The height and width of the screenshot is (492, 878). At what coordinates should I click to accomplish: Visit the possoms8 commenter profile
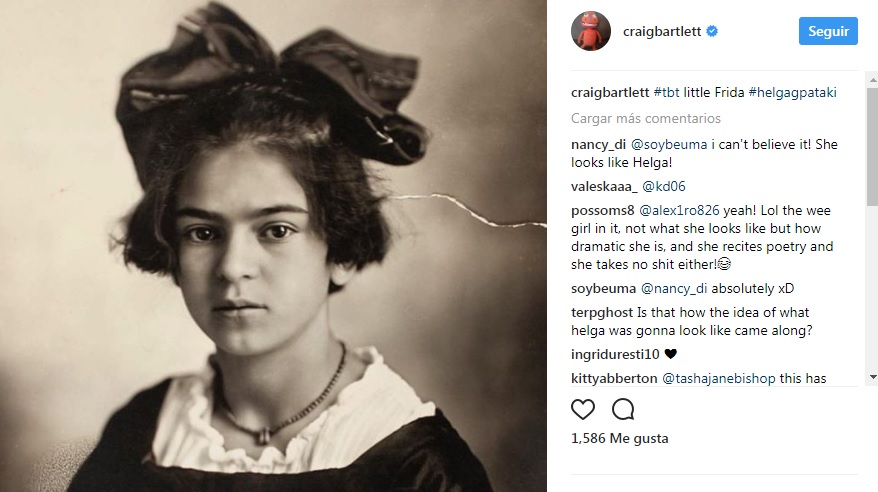tap(603, 210)
